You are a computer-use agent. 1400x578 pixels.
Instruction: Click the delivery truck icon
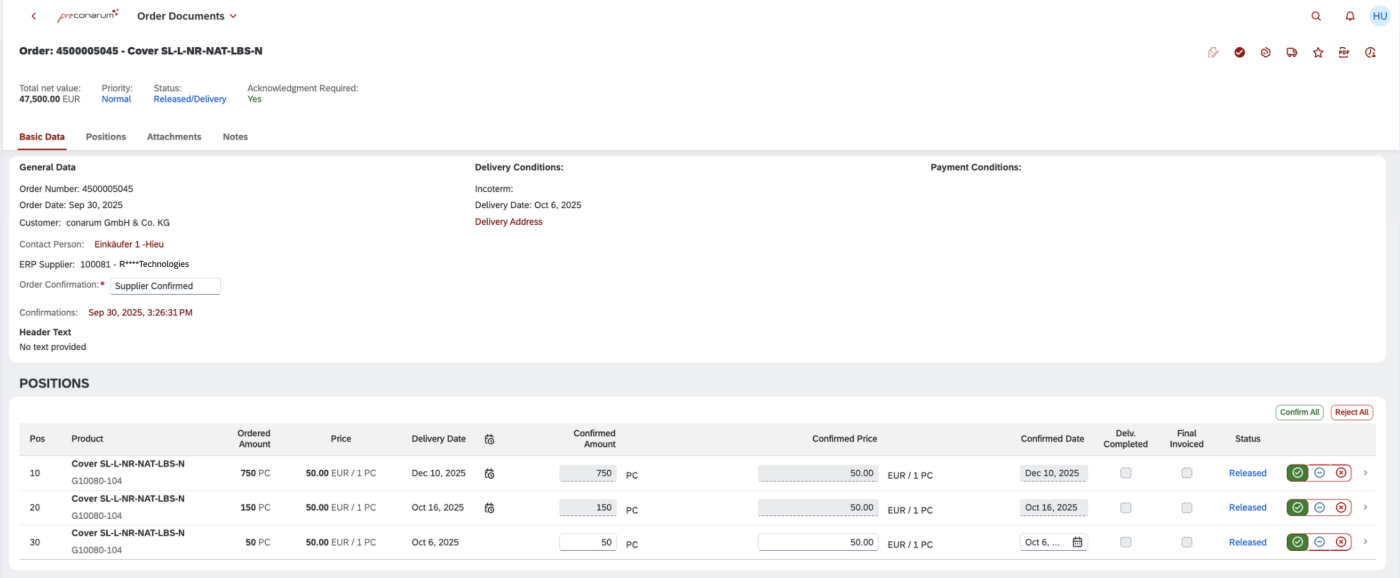(x=1292, y=52)
